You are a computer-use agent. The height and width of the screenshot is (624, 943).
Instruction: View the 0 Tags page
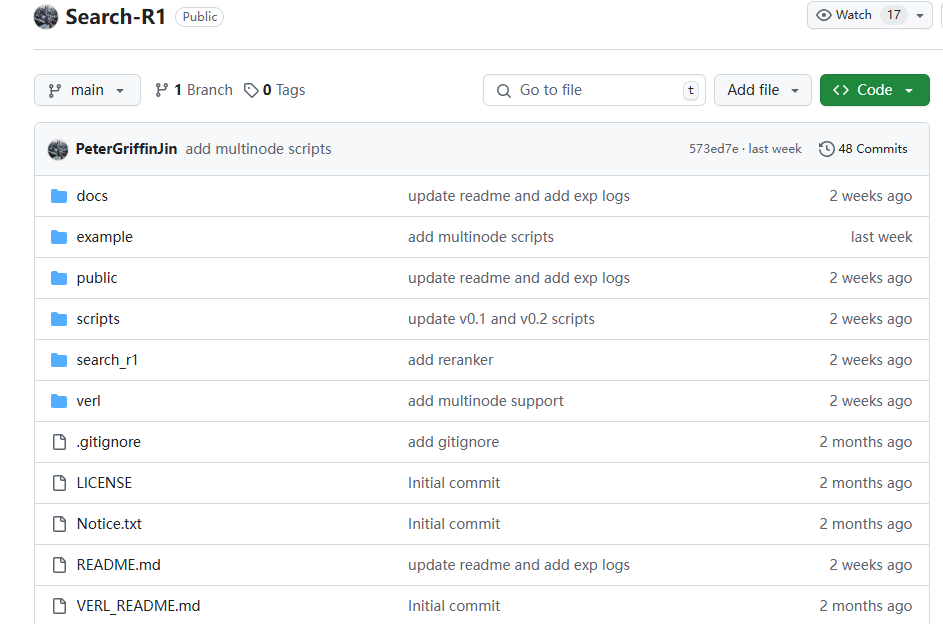click(275, 90)
